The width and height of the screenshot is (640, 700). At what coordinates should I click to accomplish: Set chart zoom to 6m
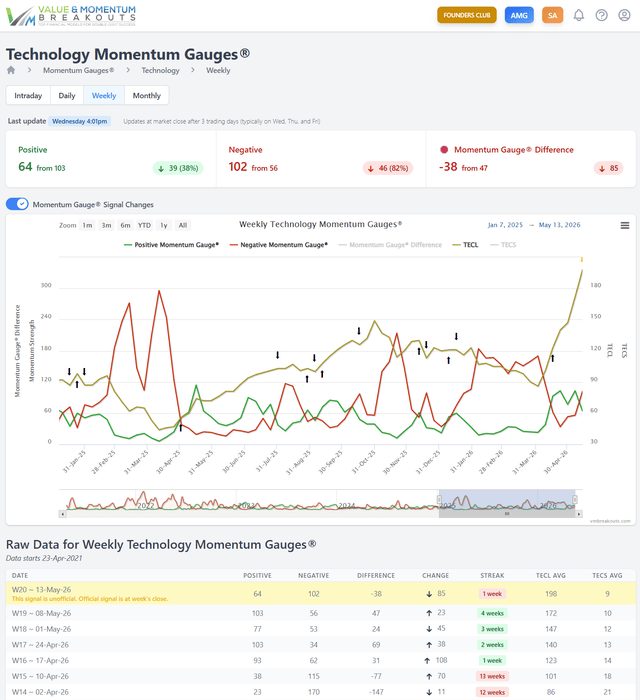[x=125, y=225]
